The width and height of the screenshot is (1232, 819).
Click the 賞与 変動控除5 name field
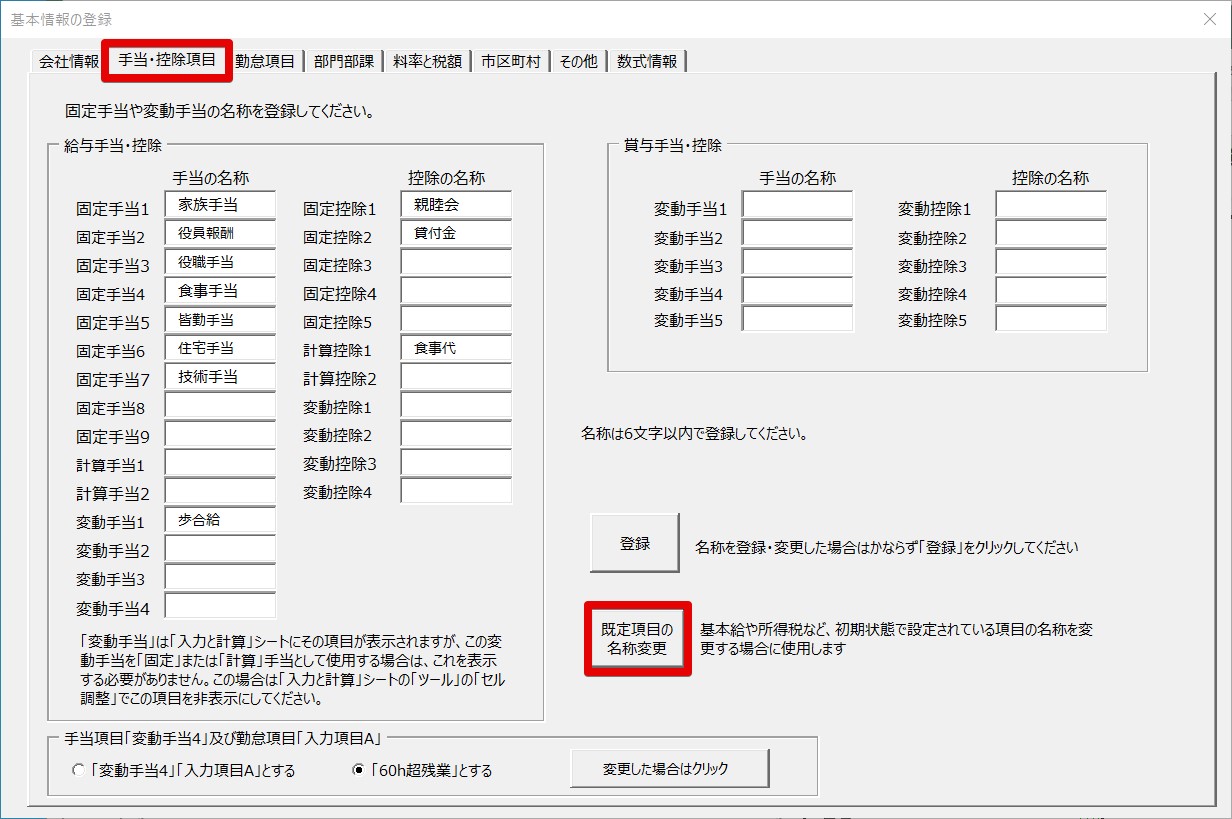click(1050, 319)
